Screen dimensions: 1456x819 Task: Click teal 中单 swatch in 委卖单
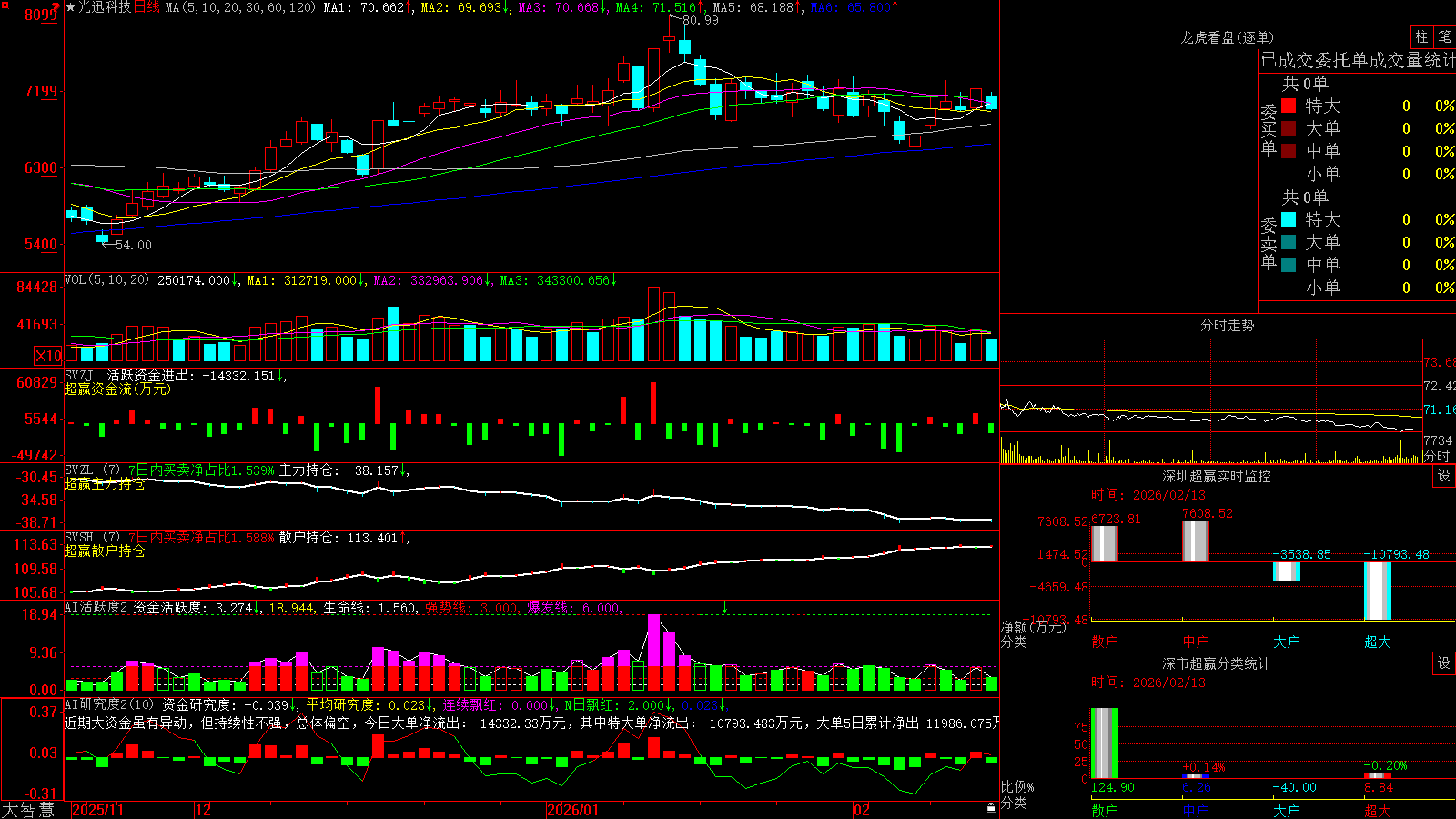(1289, 265)
